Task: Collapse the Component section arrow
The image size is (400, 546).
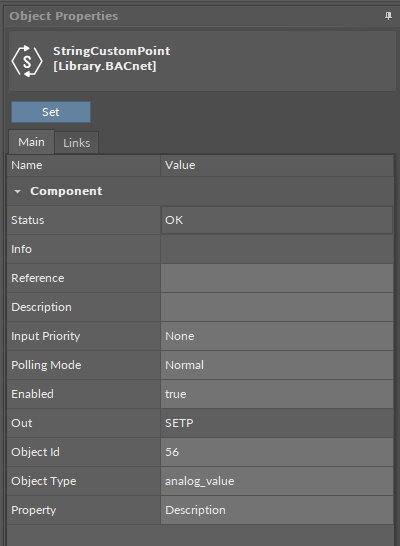Action: [17, 192]
